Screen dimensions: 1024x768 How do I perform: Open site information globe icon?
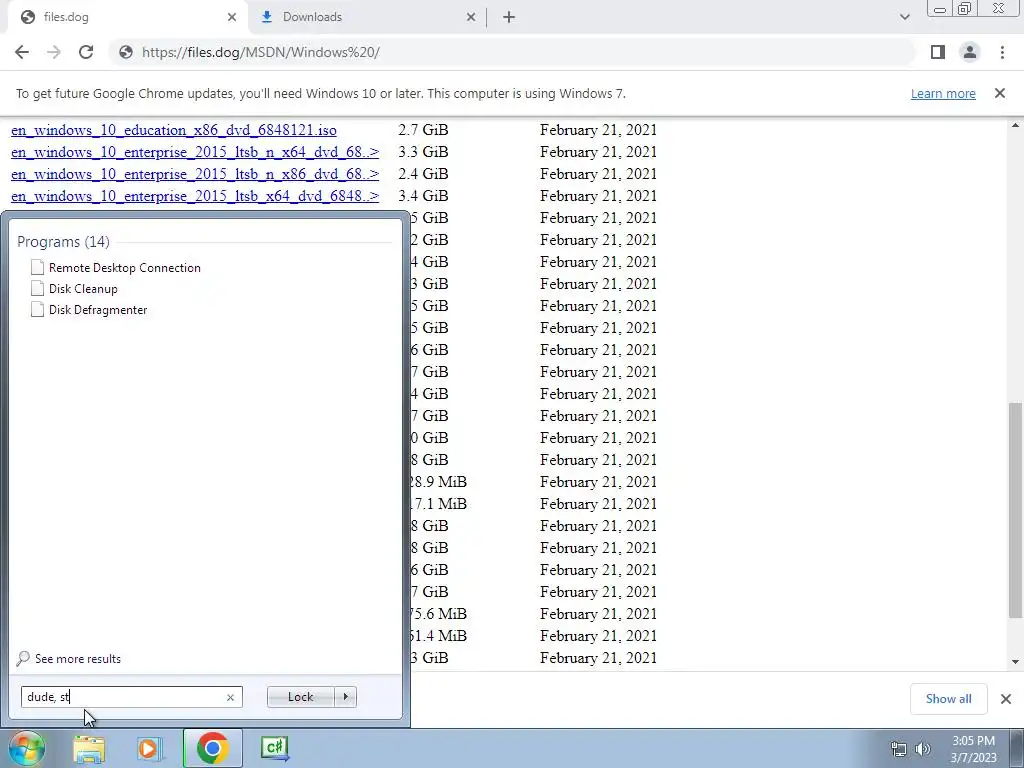pos(125,52)
